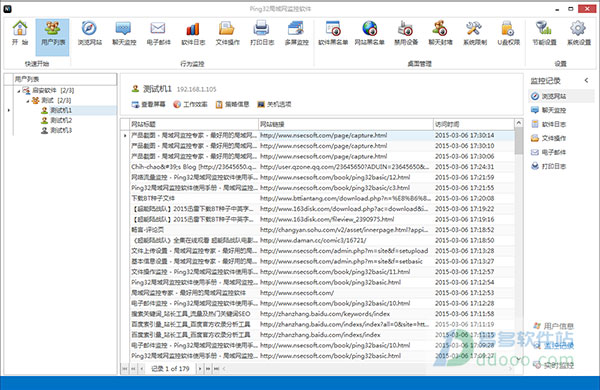Collapse the 监控记录 panel with chevron
Viewport: 600px width, 390px height.
586,80
